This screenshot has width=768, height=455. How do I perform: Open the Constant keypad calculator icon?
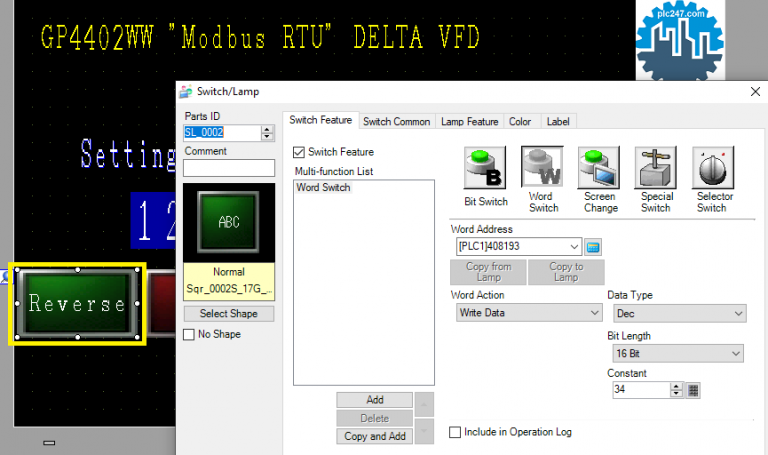tap(693, 390)
